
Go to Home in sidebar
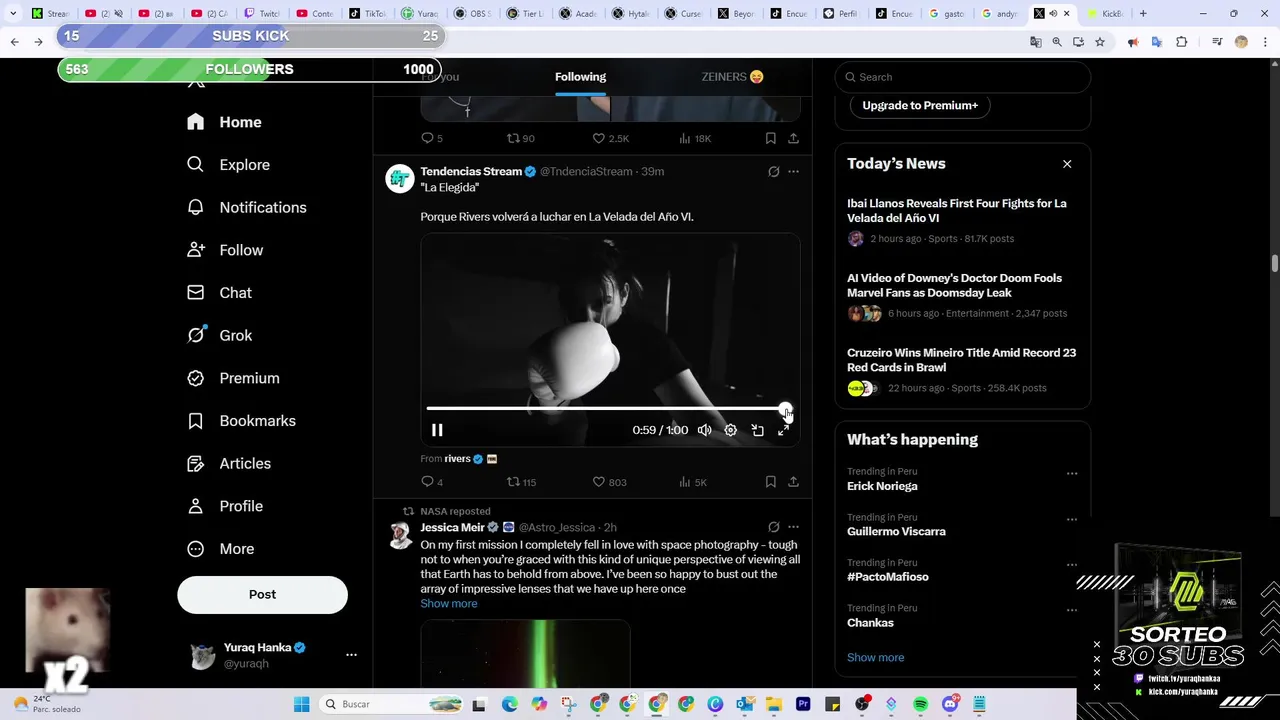click(x=224, y=122)
